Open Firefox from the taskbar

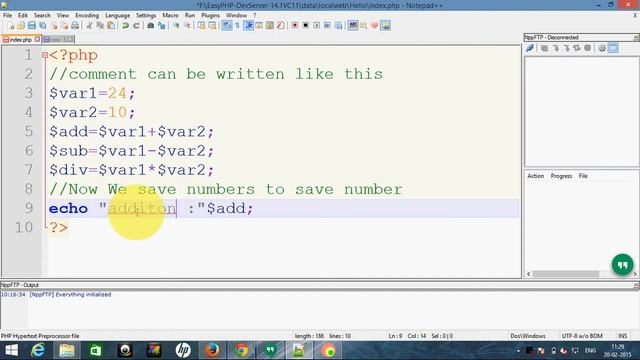pyautogui.click(x=212, y=351)
